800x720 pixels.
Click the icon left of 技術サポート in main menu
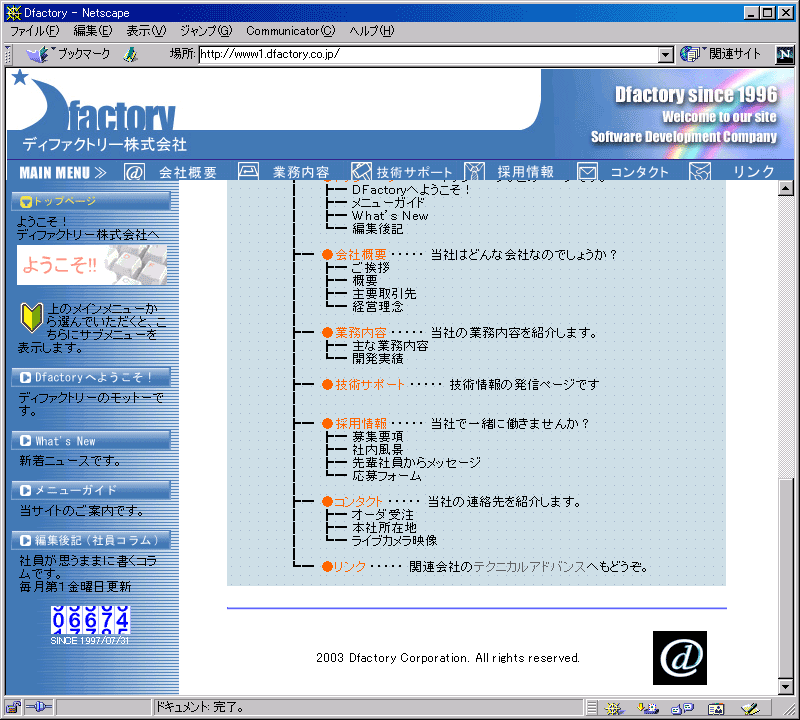pyautogui.click(x=361, y=171)
